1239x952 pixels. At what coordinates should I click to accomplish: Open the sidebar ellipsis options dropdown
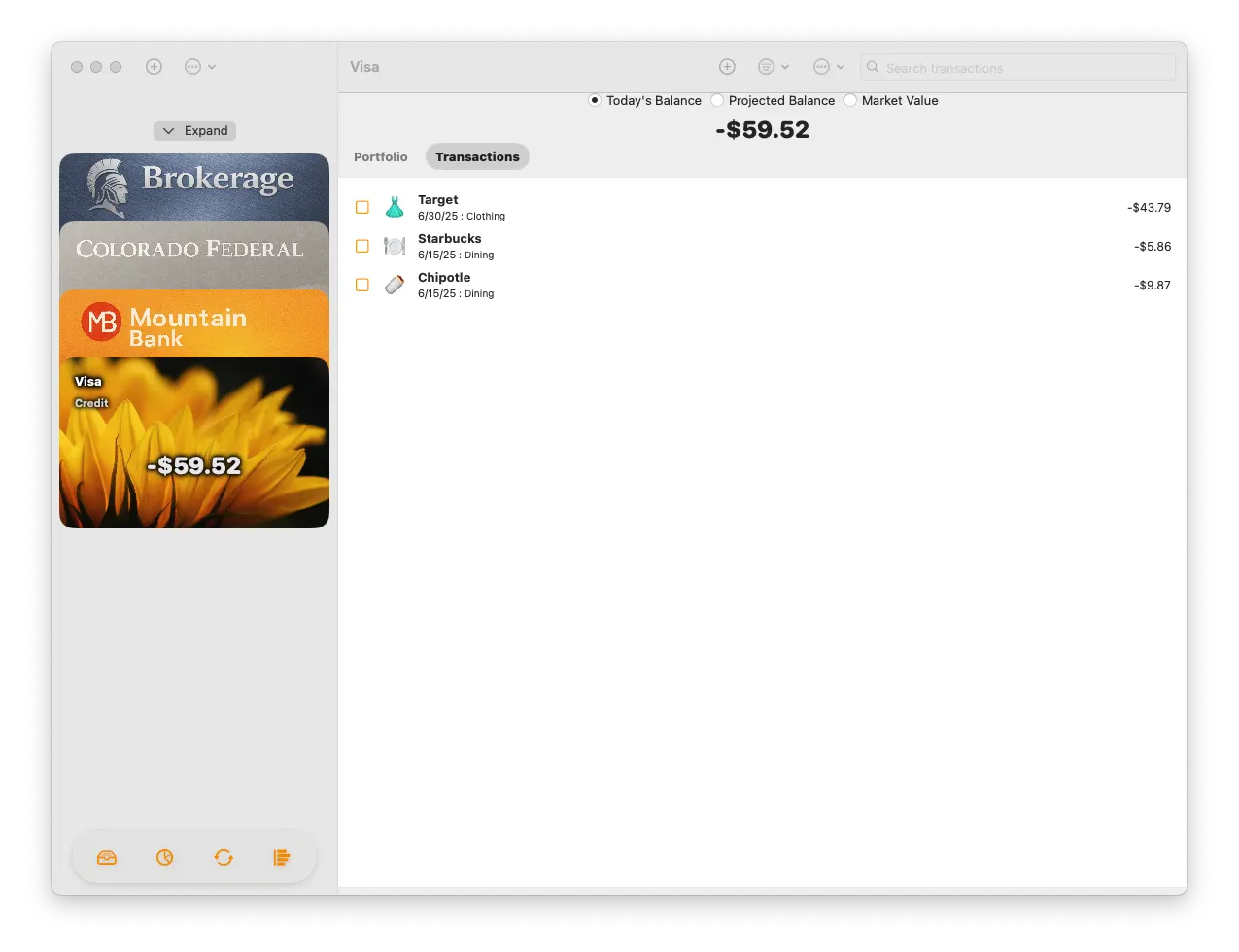(199, 67)
